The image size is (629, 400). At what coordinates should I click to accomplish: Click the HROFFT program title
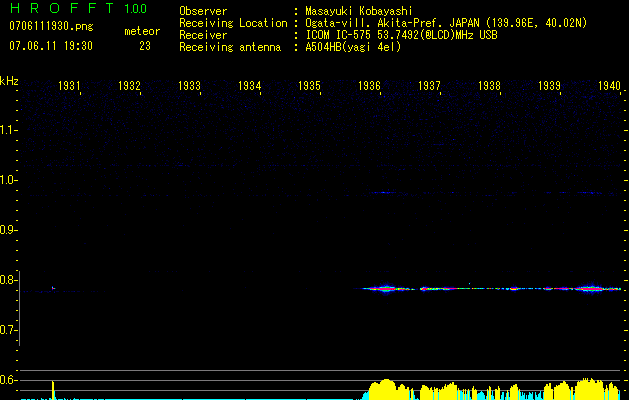point(61,8)
